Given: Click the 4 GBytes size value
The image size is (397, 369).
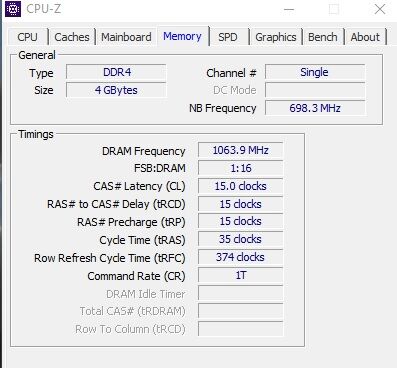Looking at the screenshot, I should coord(116,90).
